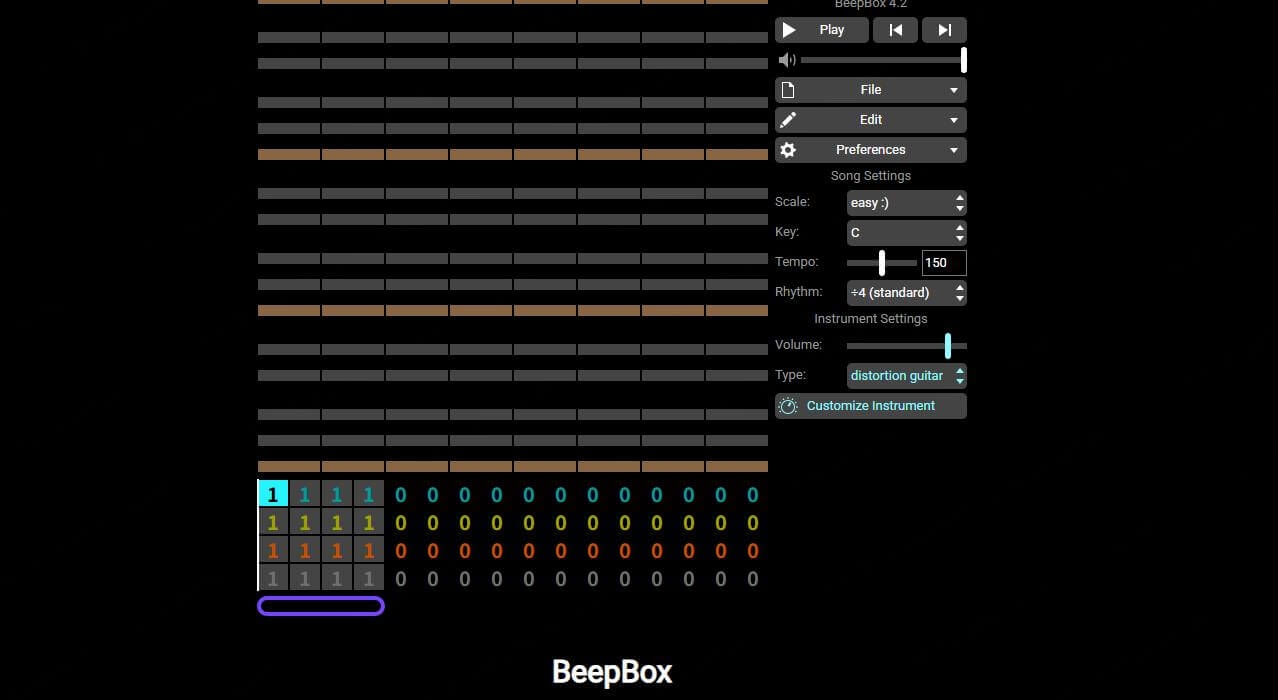Select the highlighted cyan pattern 1 cell
The height and width of the screenshot is (700, 1278).
pos(273,494)
